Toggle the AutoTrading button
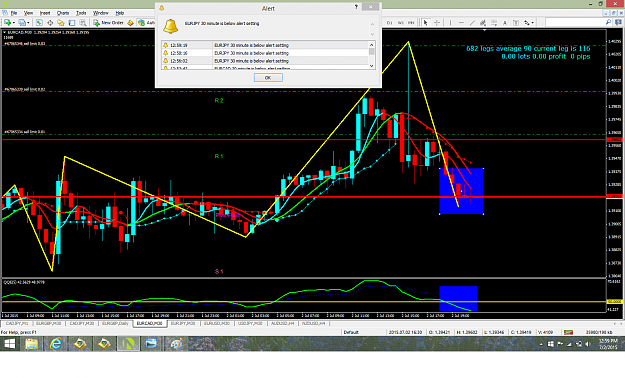Viewport: 625px width, 378px height. click(x=146, y=23)
